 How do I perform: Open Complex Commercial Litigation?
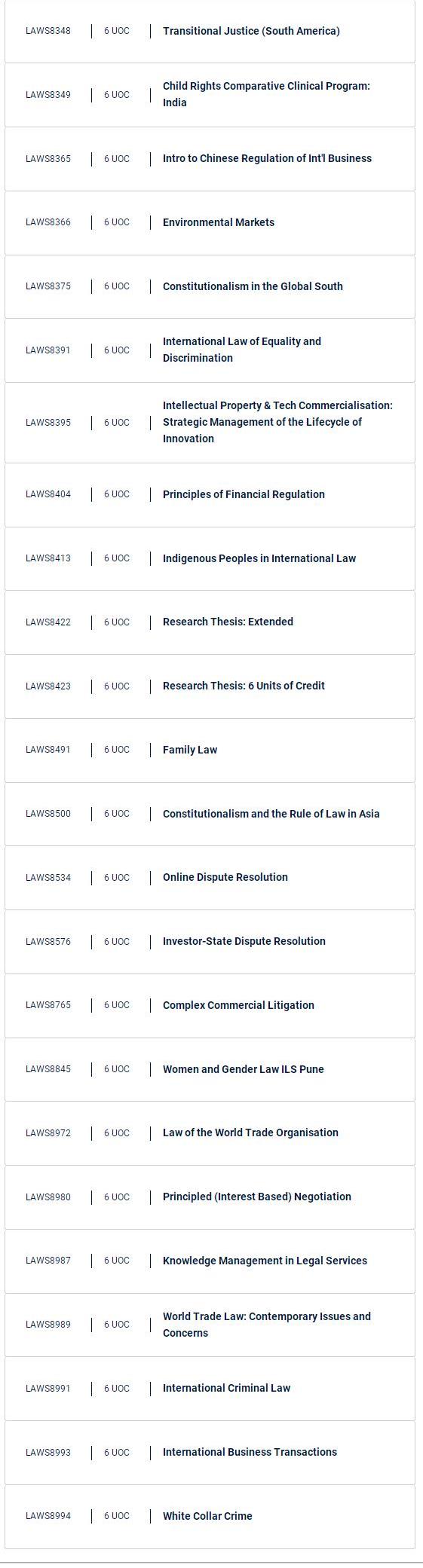click(x=210, y=1006)
